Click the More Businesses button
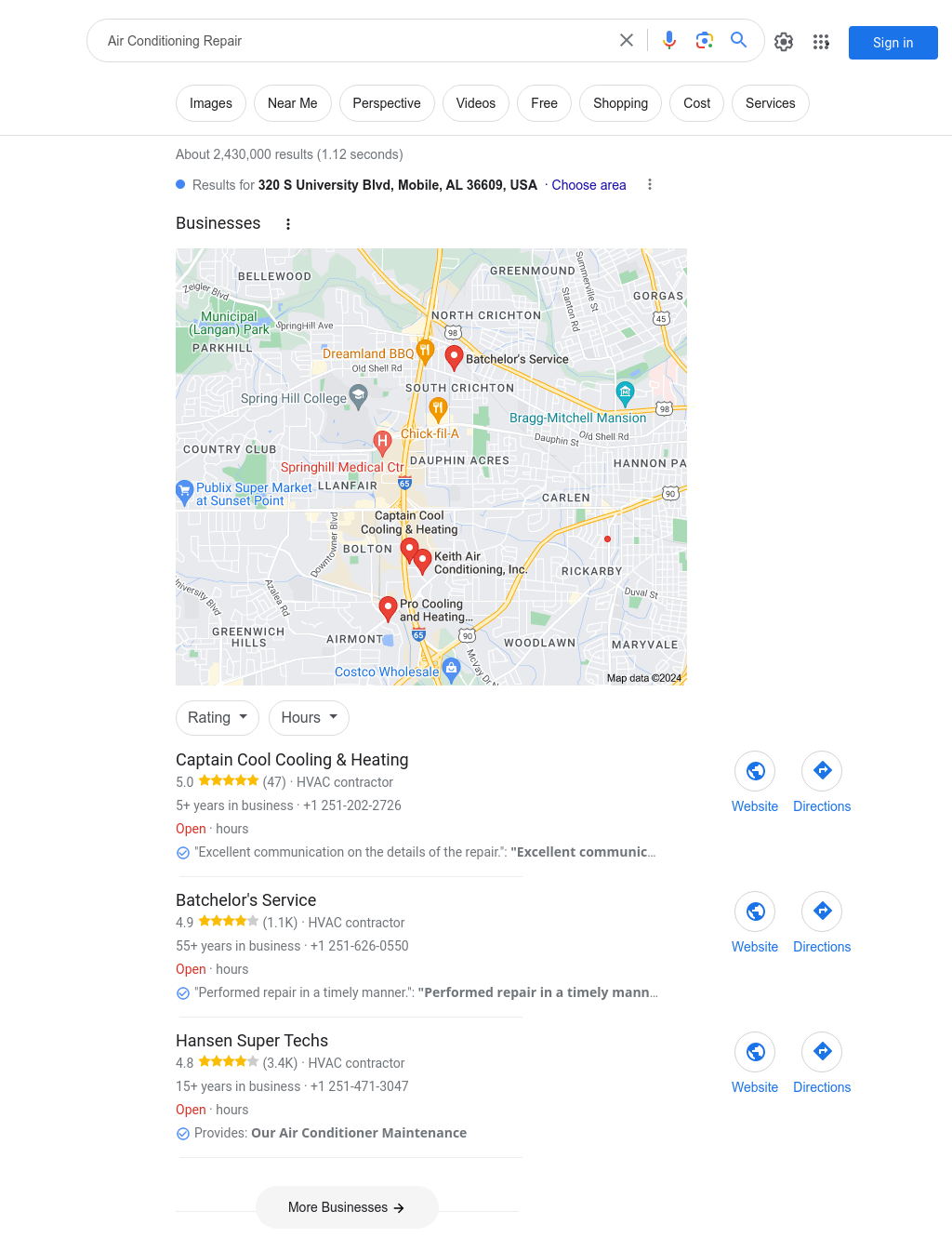The image size is (952, 1251). (347, 1207)
